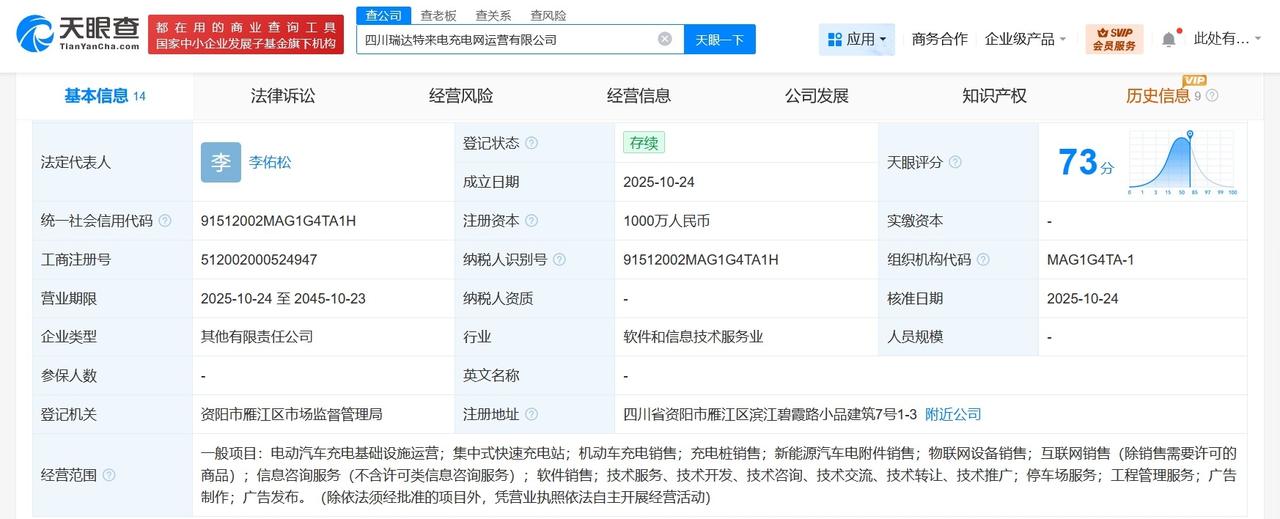Click the 人员规模 label
The width and height of the screenshot is (1280, 519).
click(915, 337)
